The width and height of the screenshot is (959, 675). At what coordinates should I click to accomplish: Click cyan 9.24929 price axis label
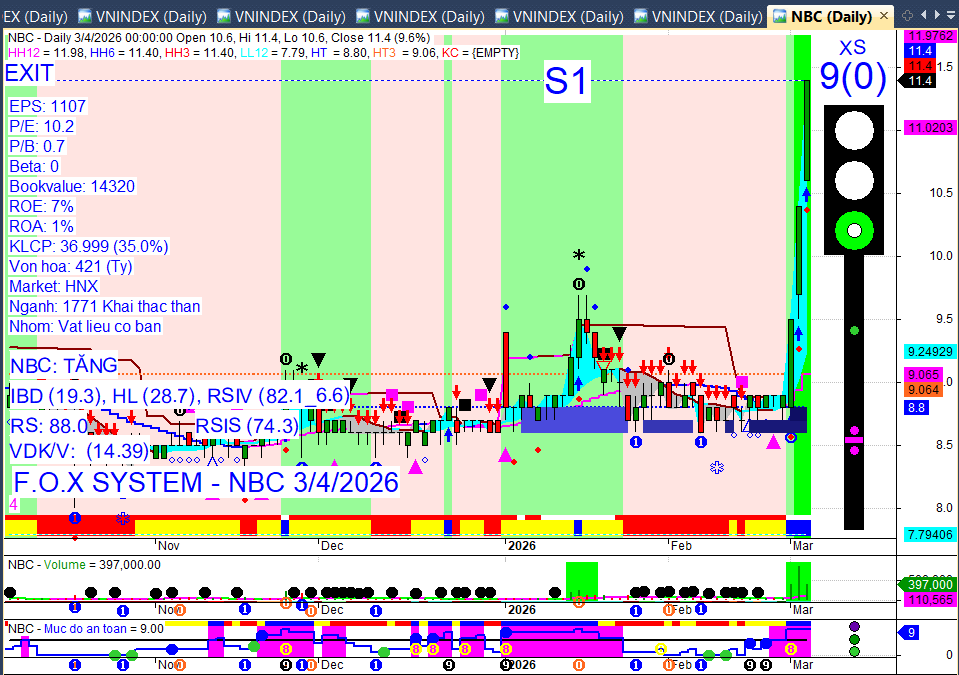pos(930,352)
